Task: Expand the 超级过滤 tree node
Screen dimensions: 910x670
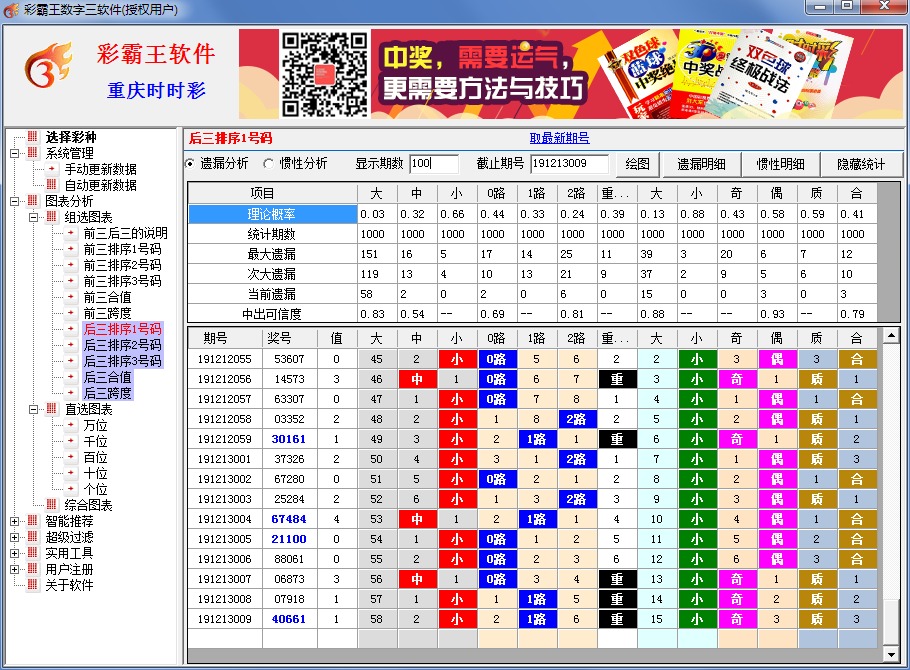Action: [x=14, y=537]
